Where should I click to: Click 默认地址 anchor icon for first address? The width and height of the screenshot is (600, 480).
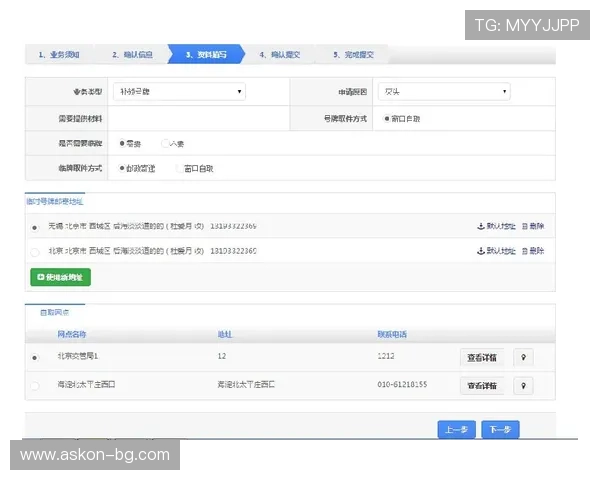pyautogui.click(x=481, y=226)
